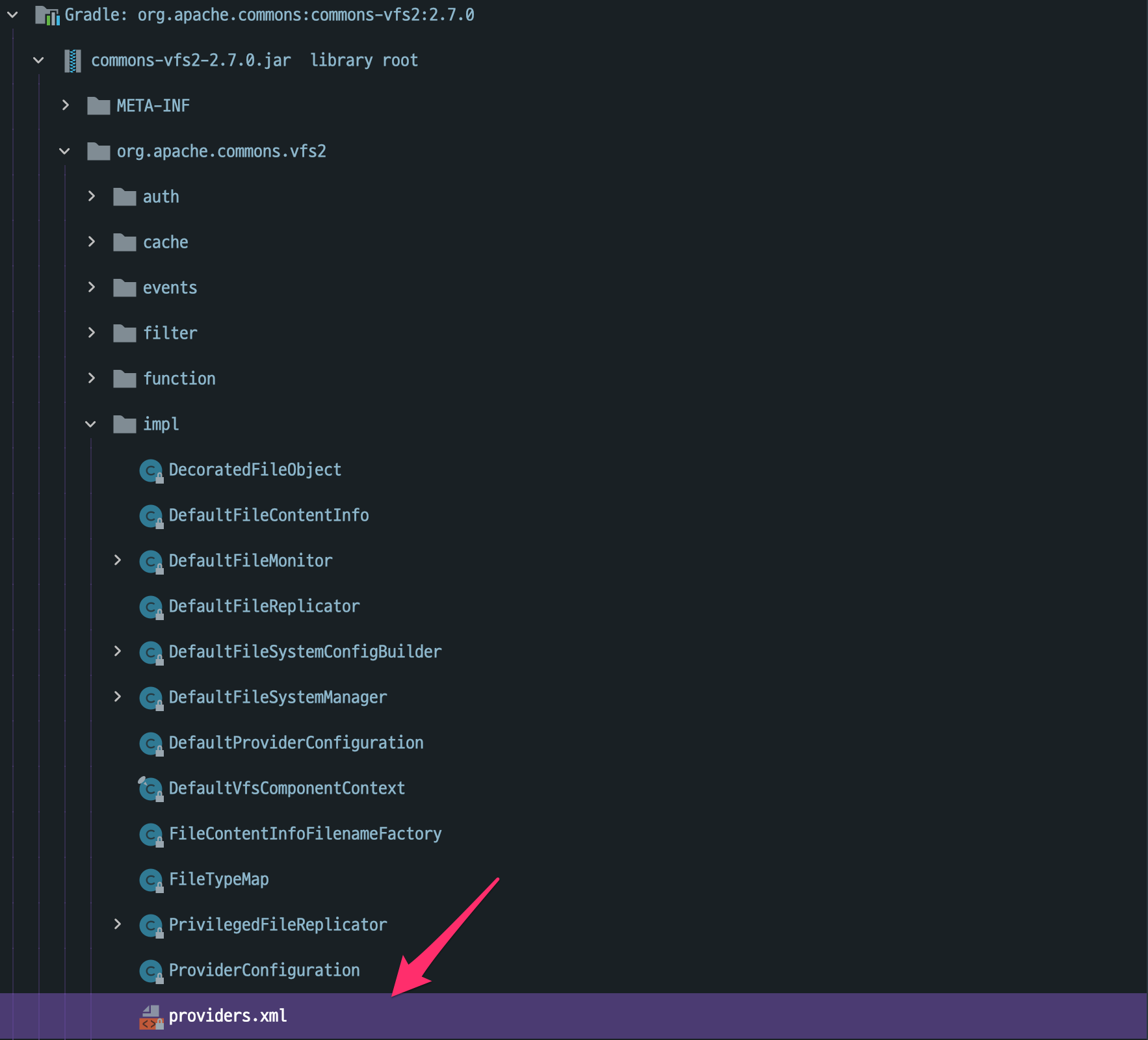Select the PrivilegedFileReplicator class name
1148x1040 pixels.
(x=278, y=924)
